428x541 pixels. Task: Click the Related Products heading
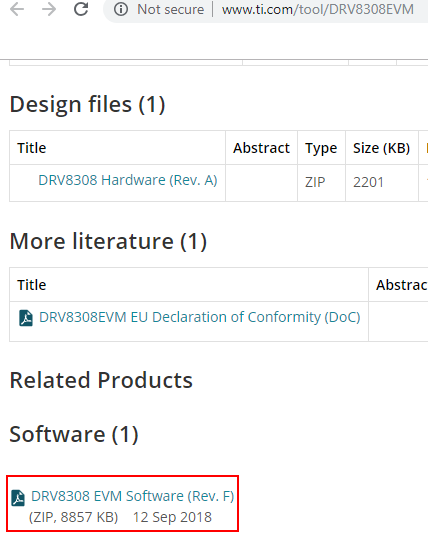[101, 380]
